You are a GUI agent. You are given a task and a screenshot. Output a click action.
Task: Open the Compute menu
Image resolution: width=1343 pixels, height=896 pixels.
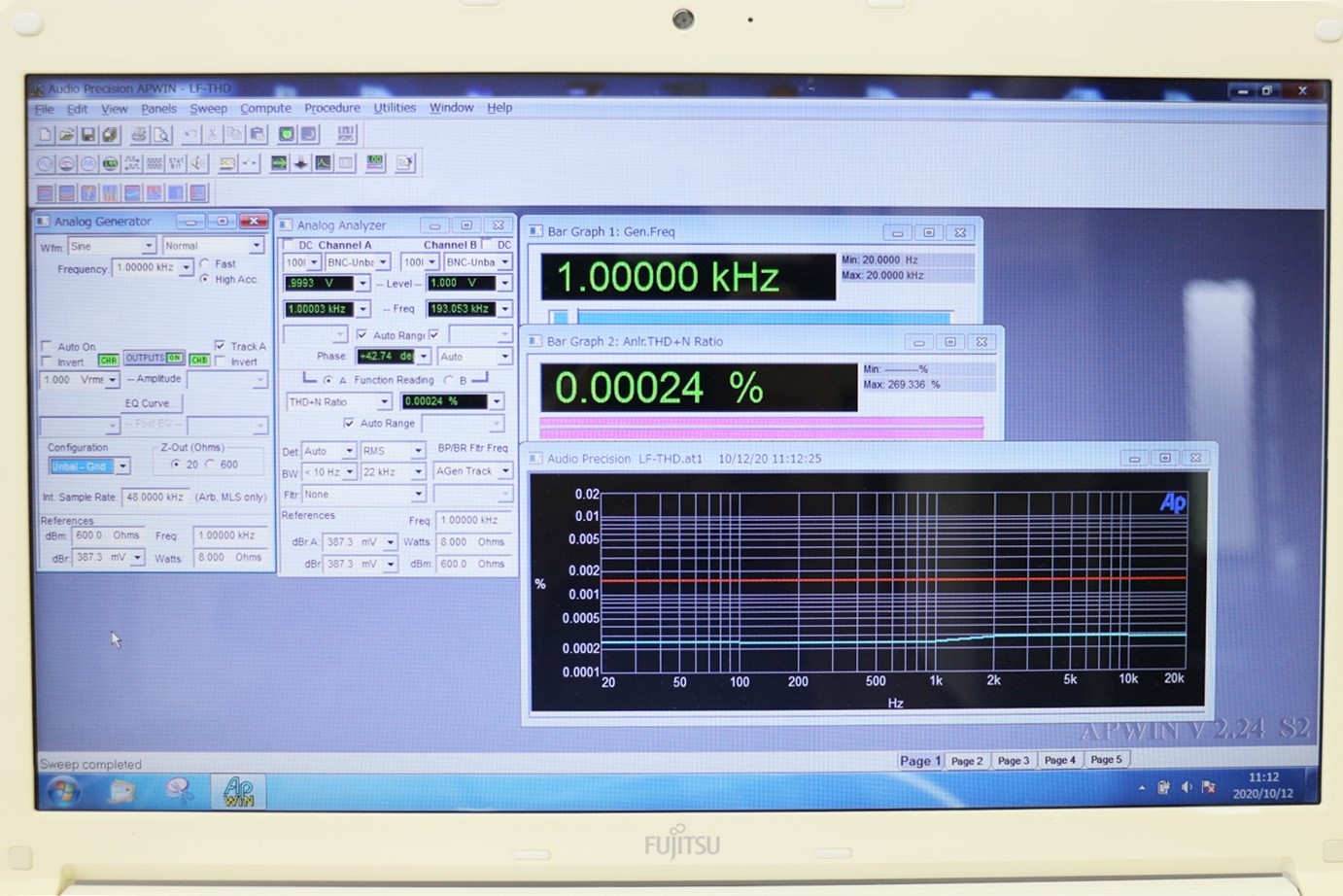click(x=265, y=108)
